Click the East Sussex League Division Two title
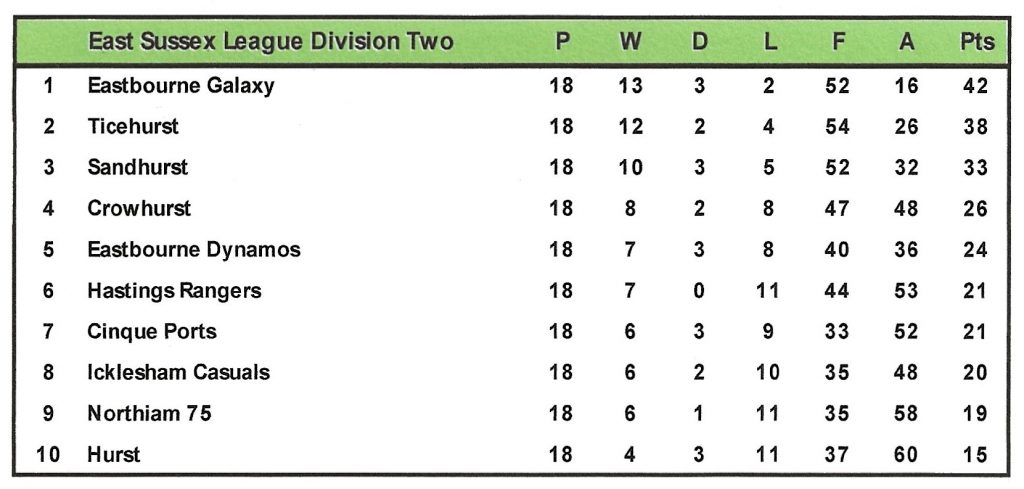1024x489 pixels. 270,41
